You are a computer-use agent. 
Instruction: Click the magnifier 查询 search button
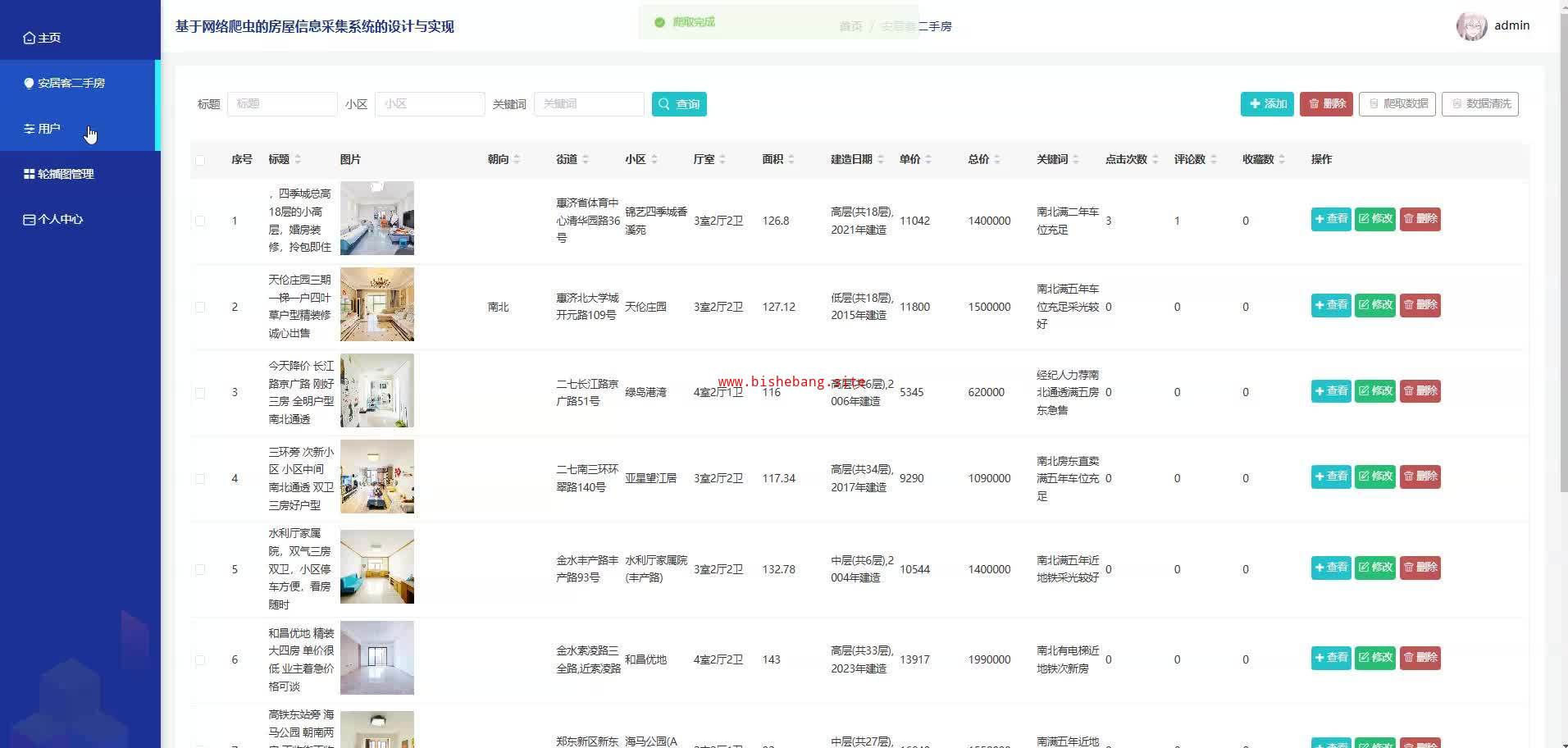click(x=679, y=104)
